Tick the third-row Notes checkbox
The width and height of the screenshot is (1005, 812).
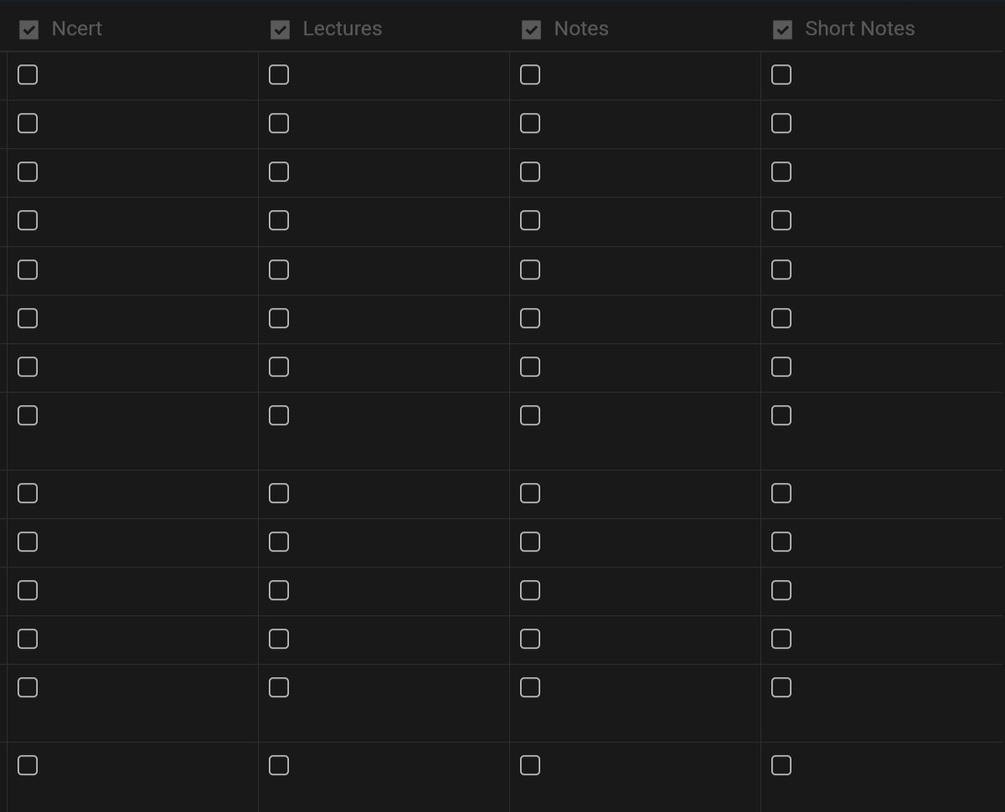pos(530,172)
